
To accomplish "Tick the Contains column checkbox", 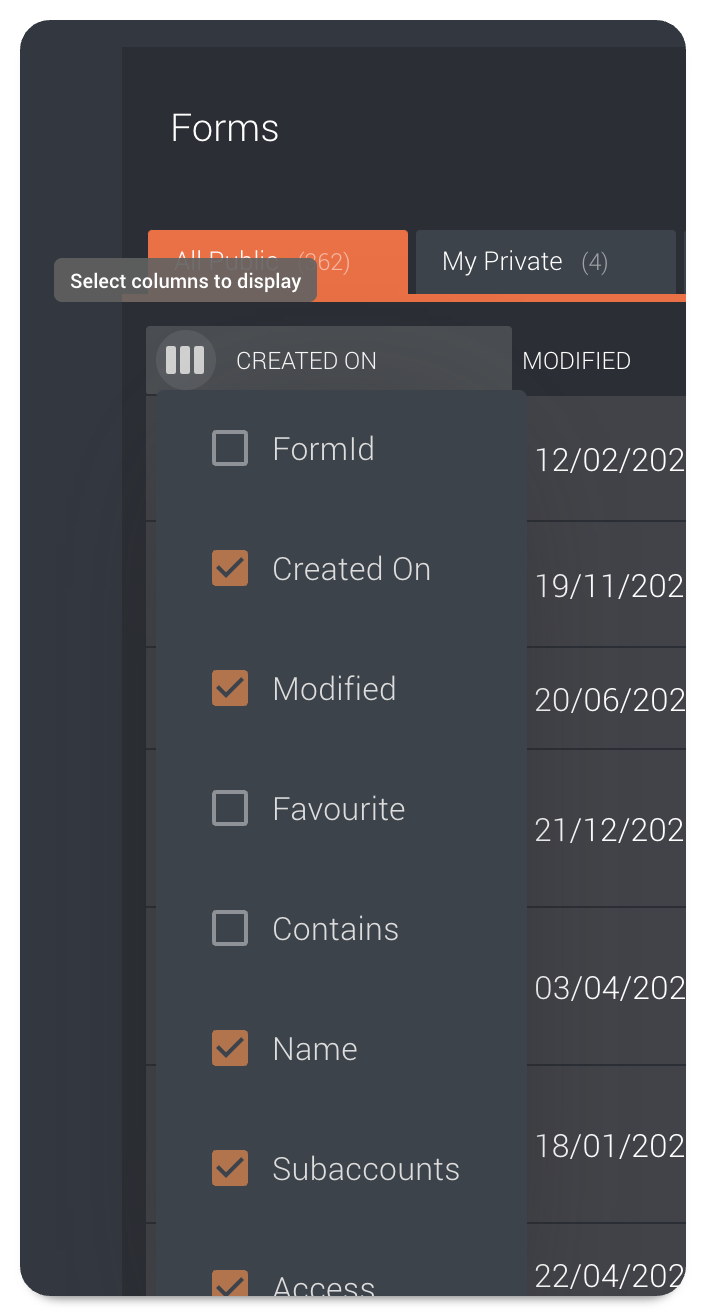I will coord(230,929).
